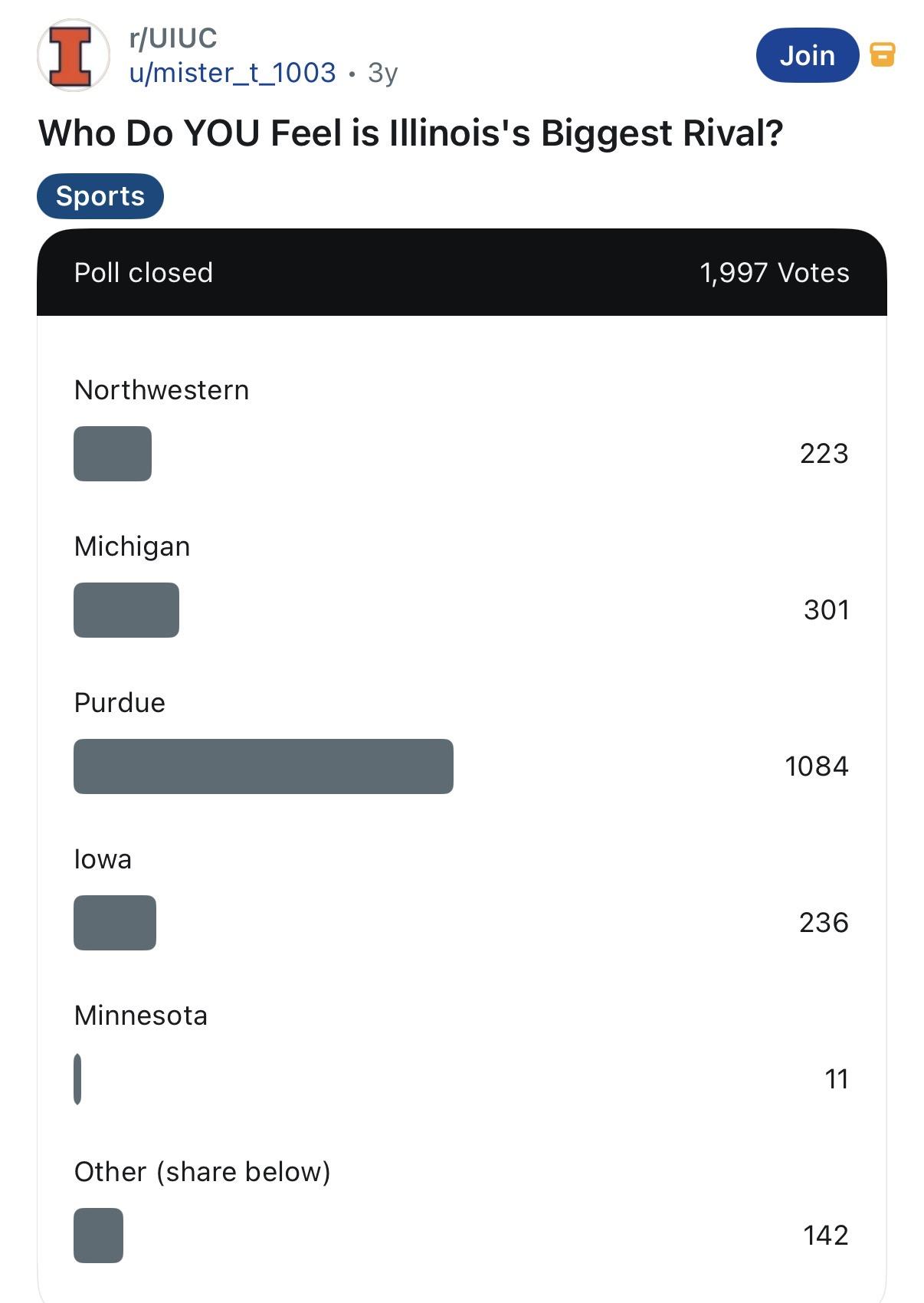Click the Iowa result bar

pos(115,923)
